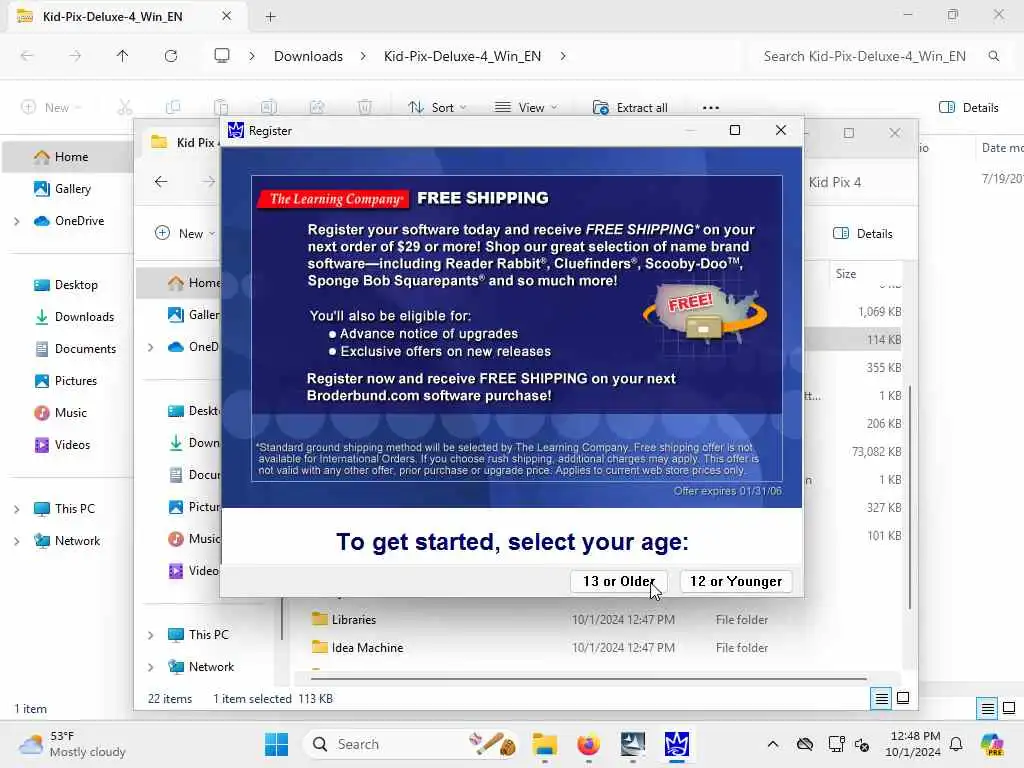Select Home in left navigation pane

point(69,157)
